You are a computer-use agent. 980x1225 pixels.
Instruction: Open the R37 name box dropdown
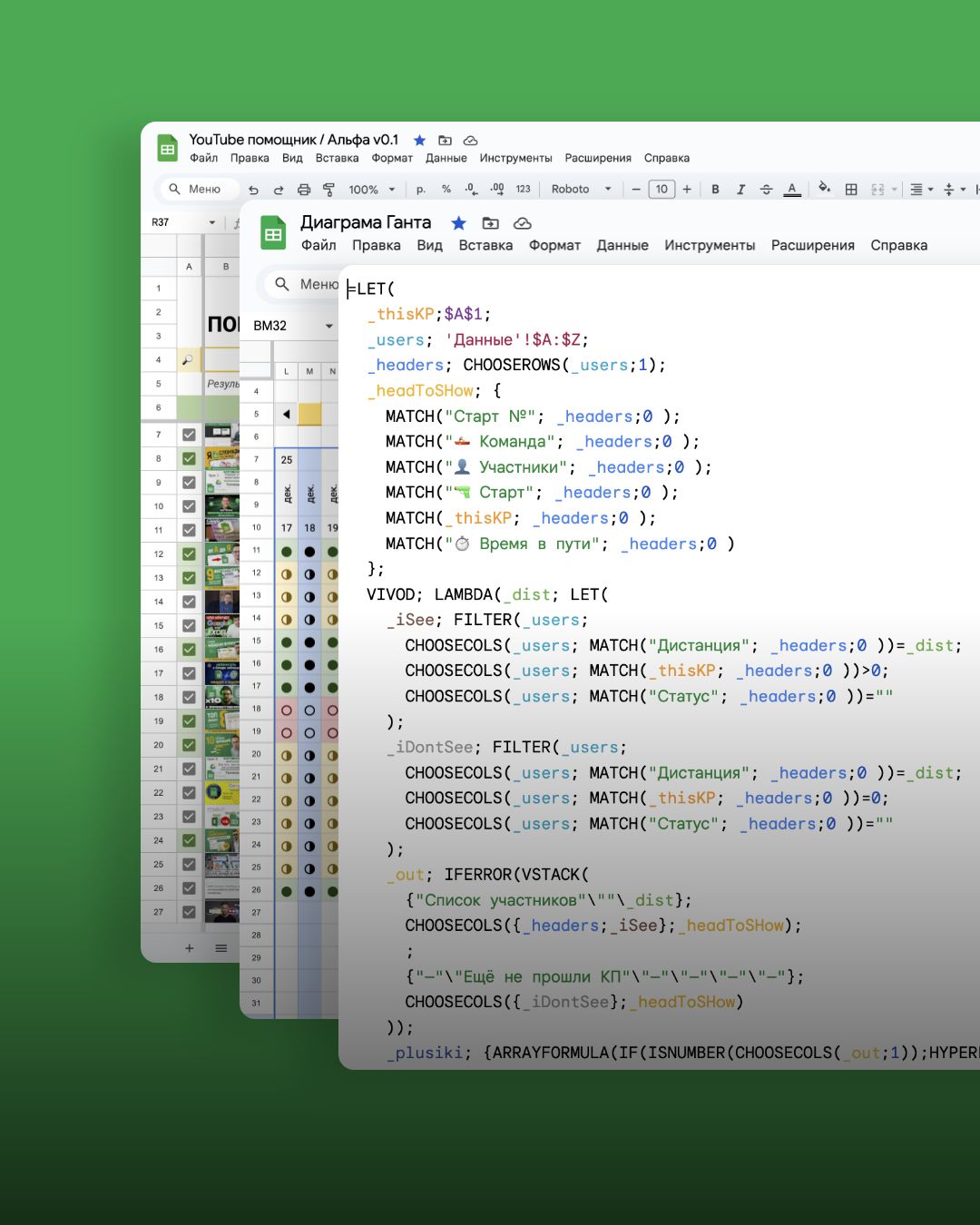point(212,222)
